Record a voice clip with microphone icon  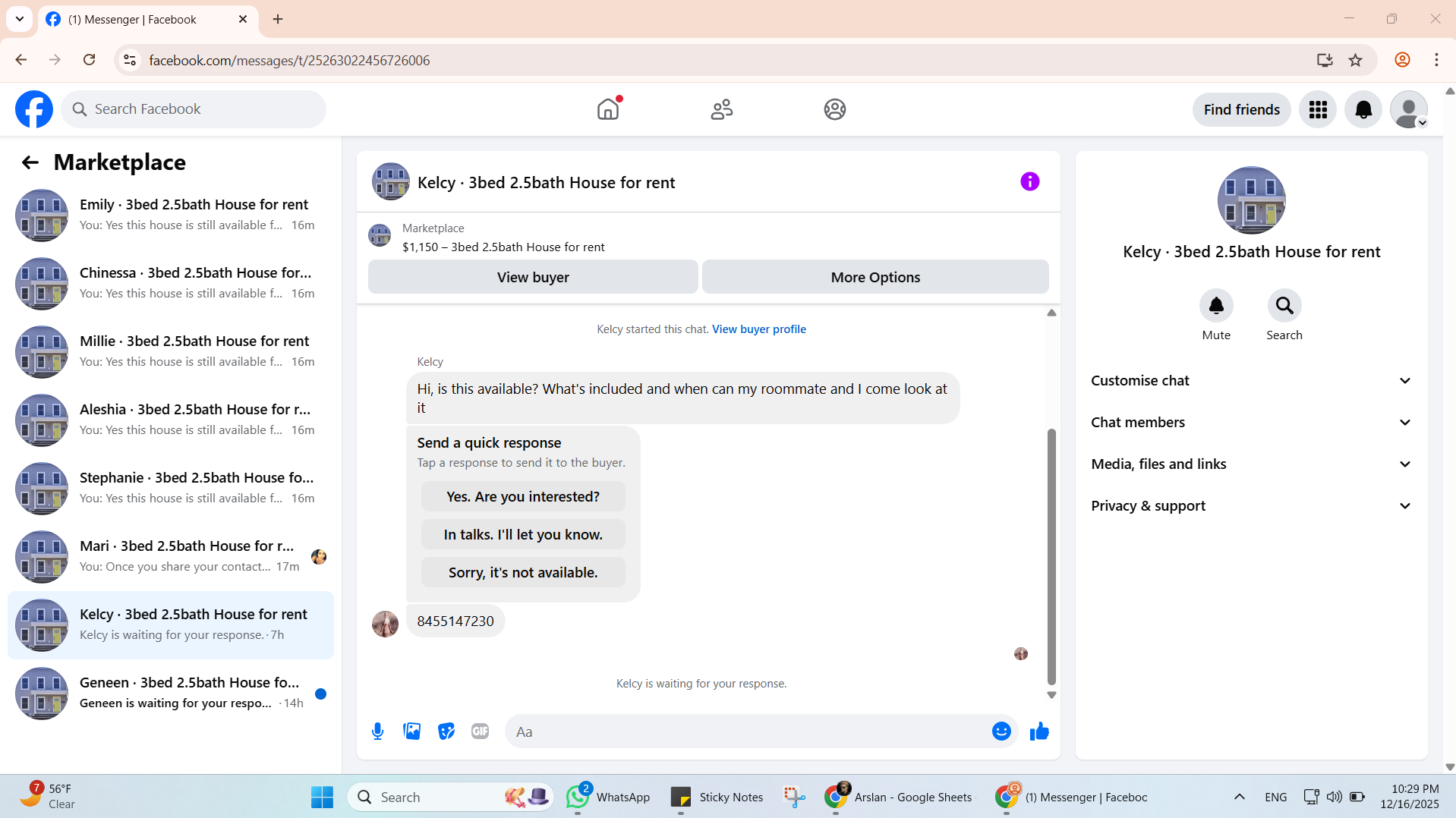point(377,731)
